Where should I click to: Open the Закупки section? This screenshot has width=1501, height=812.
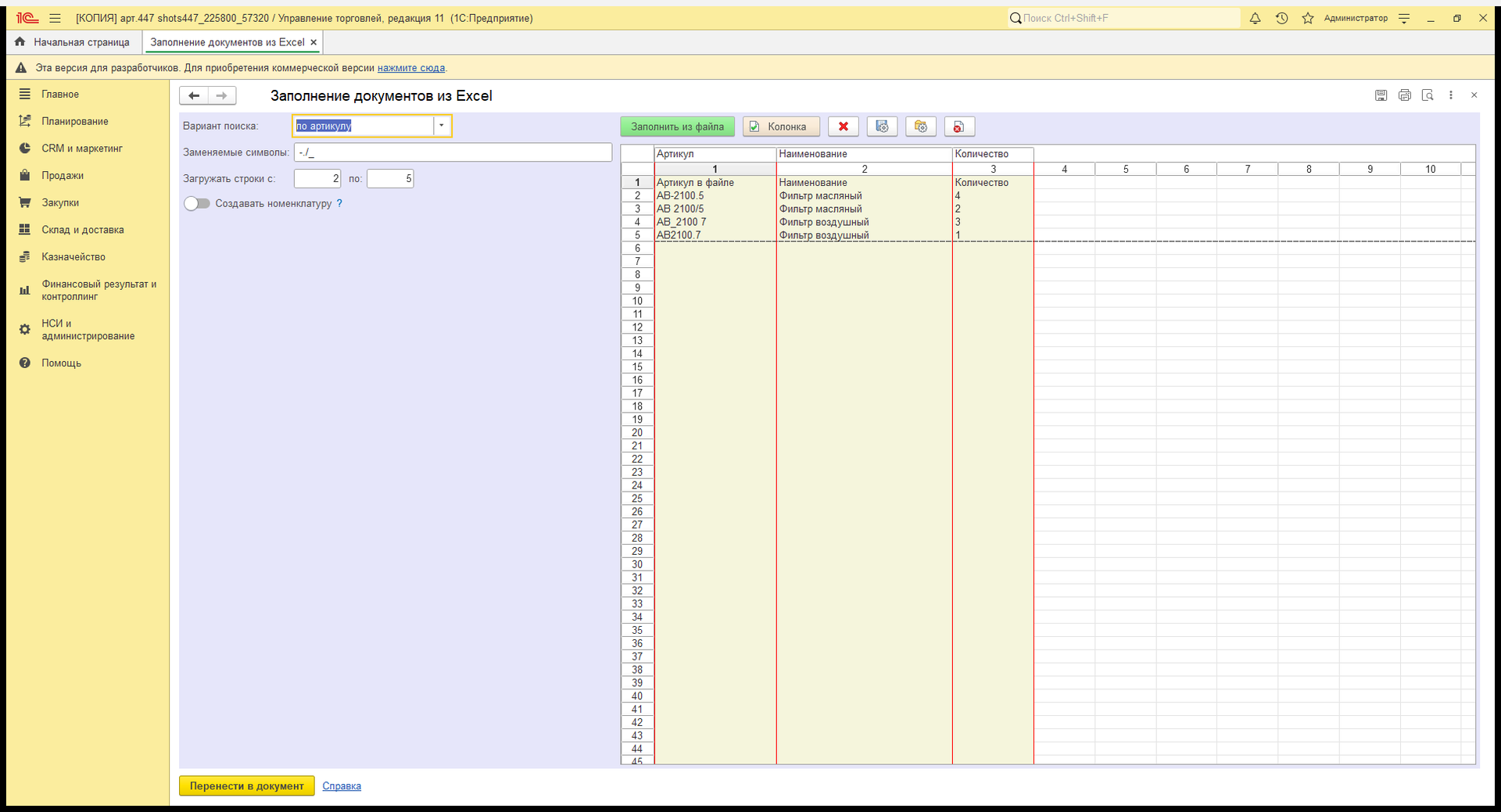pos(60,202)
